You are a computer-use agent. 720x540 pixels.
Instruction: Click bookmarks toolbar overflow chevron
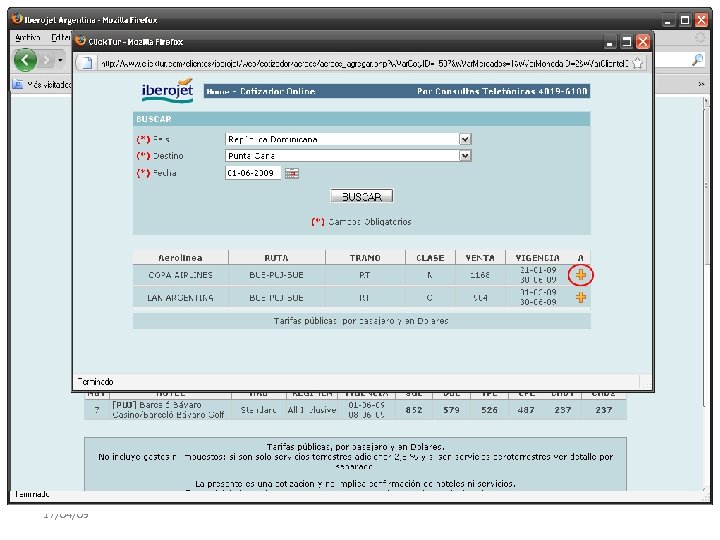pyautogui.click(x=701, y=84)
